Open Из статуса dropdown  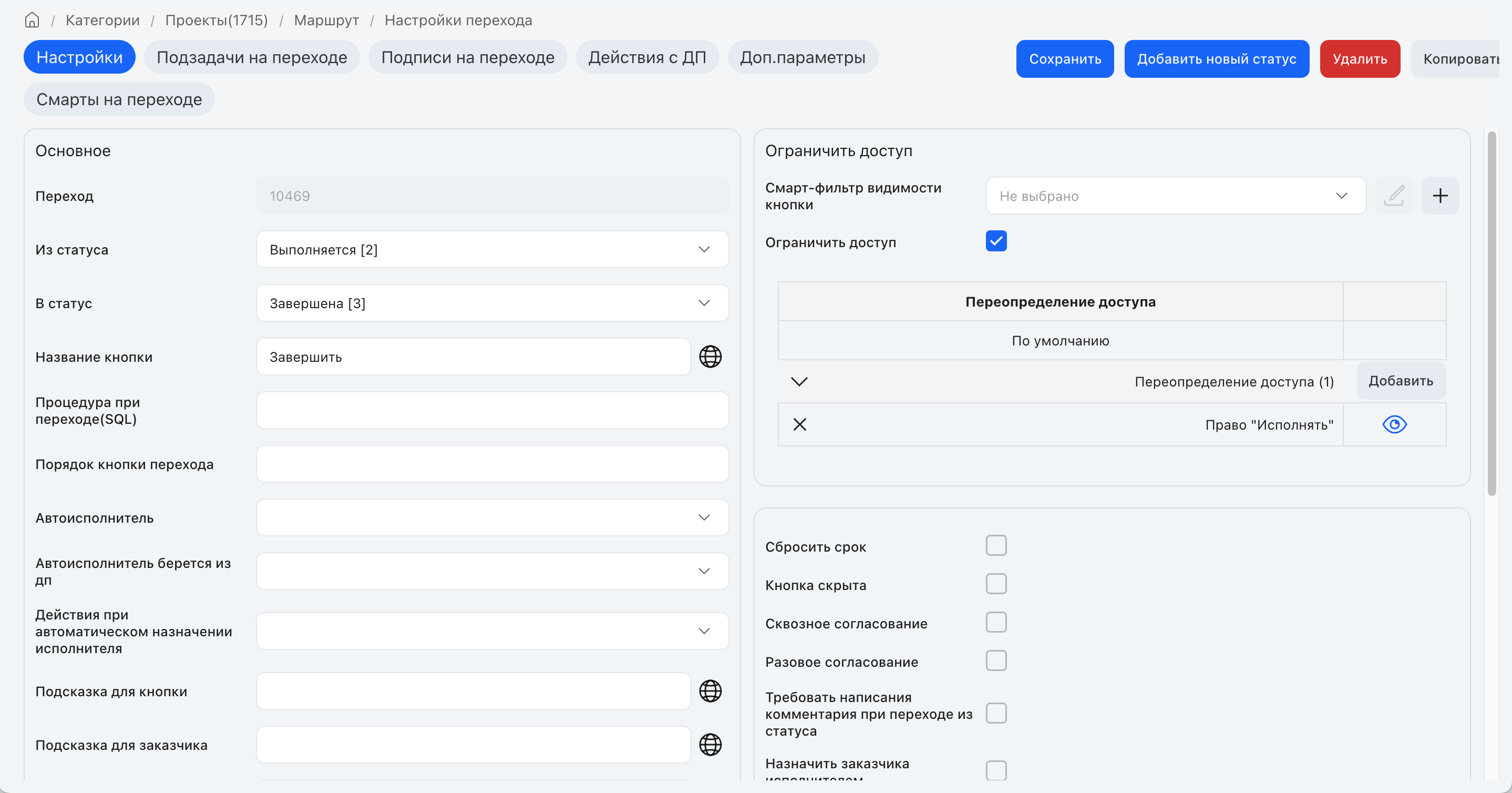[x=492, y=250]
